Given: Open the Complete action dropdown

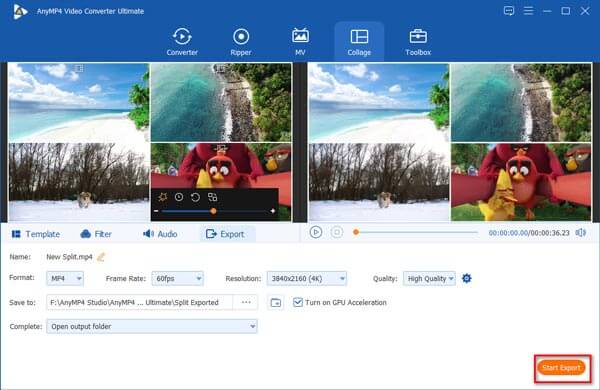Looking at the screenshot, I should coord(152,326).
